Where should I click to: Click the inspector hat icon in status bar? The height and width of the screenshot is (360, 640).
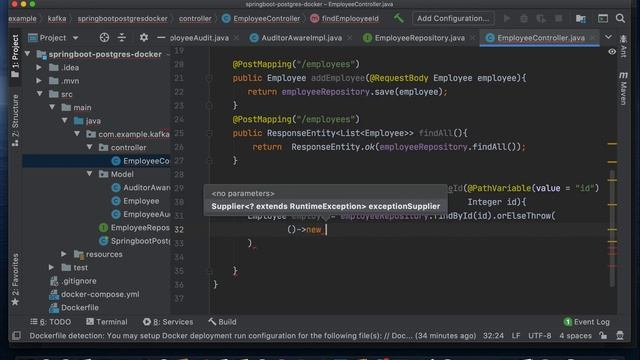pyautogui.click(x=620, y=336)
